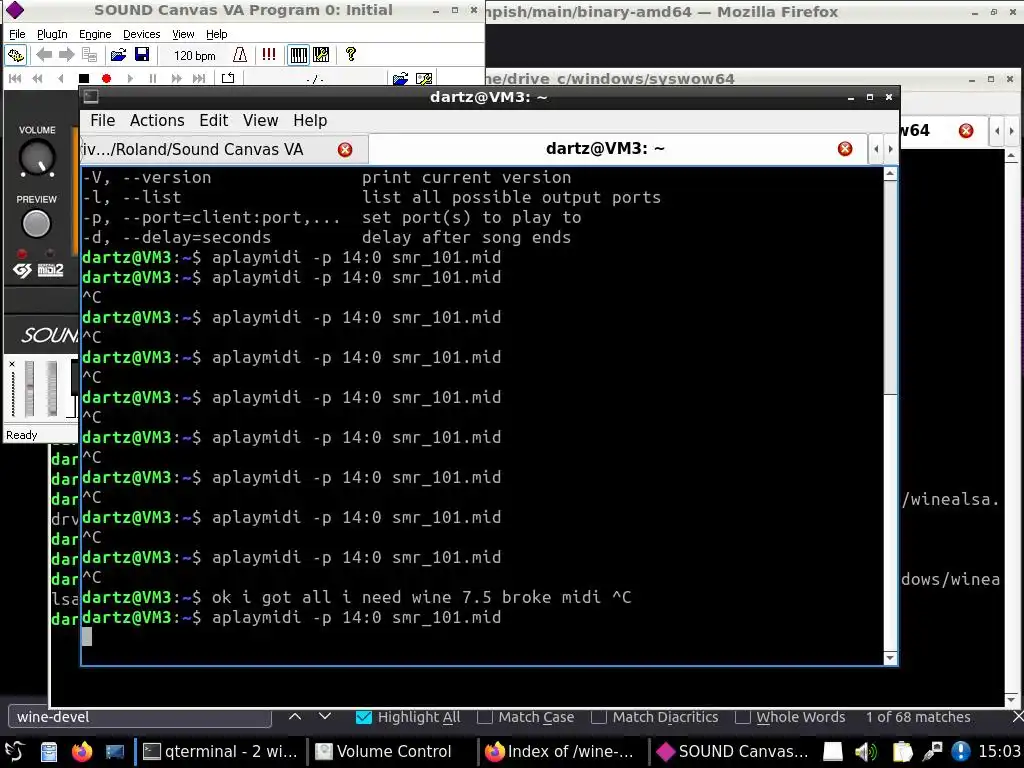1024x768 pixels.
Task: Click the plugin chip icon in SAVIHost toolbar
Action: click(x=16, y=56)
